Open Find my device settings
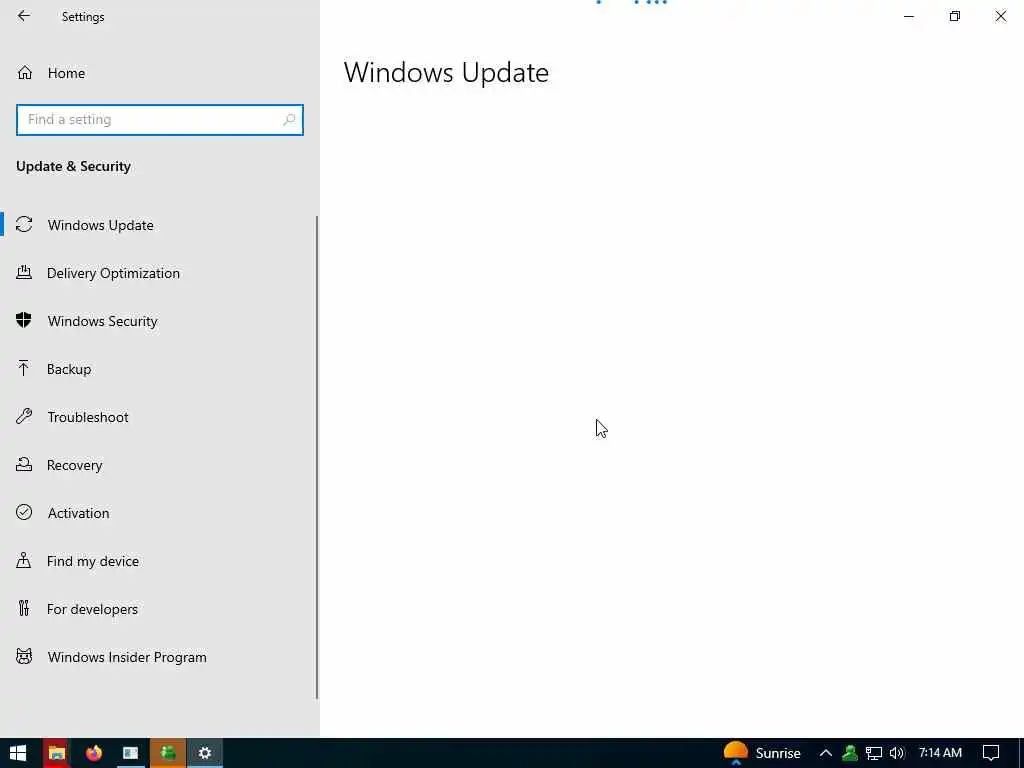 [159, 561]
